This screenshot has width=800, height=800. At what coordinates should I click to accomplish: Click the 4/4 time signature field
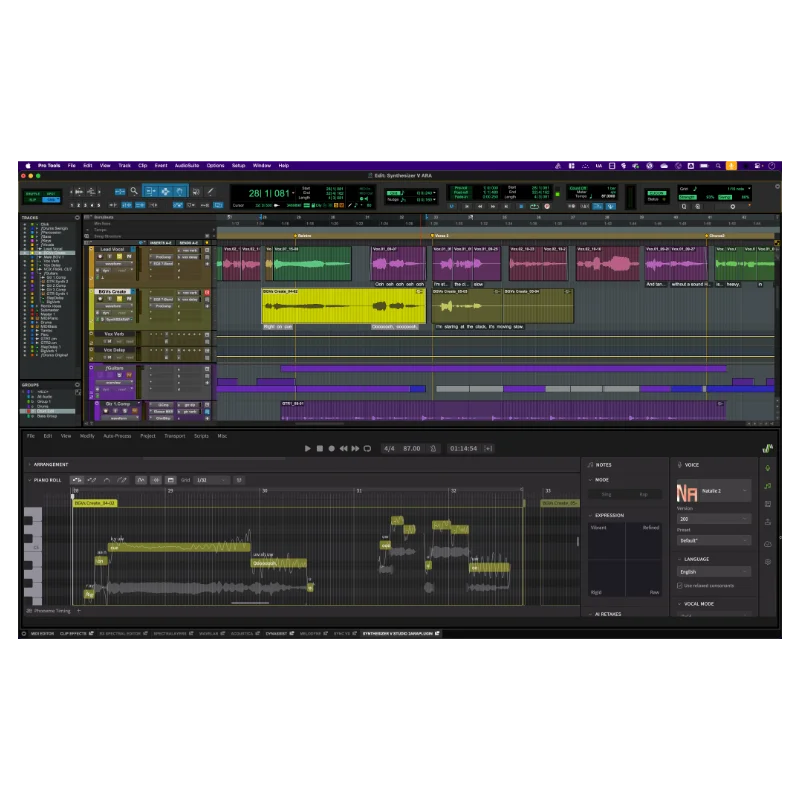389,448
